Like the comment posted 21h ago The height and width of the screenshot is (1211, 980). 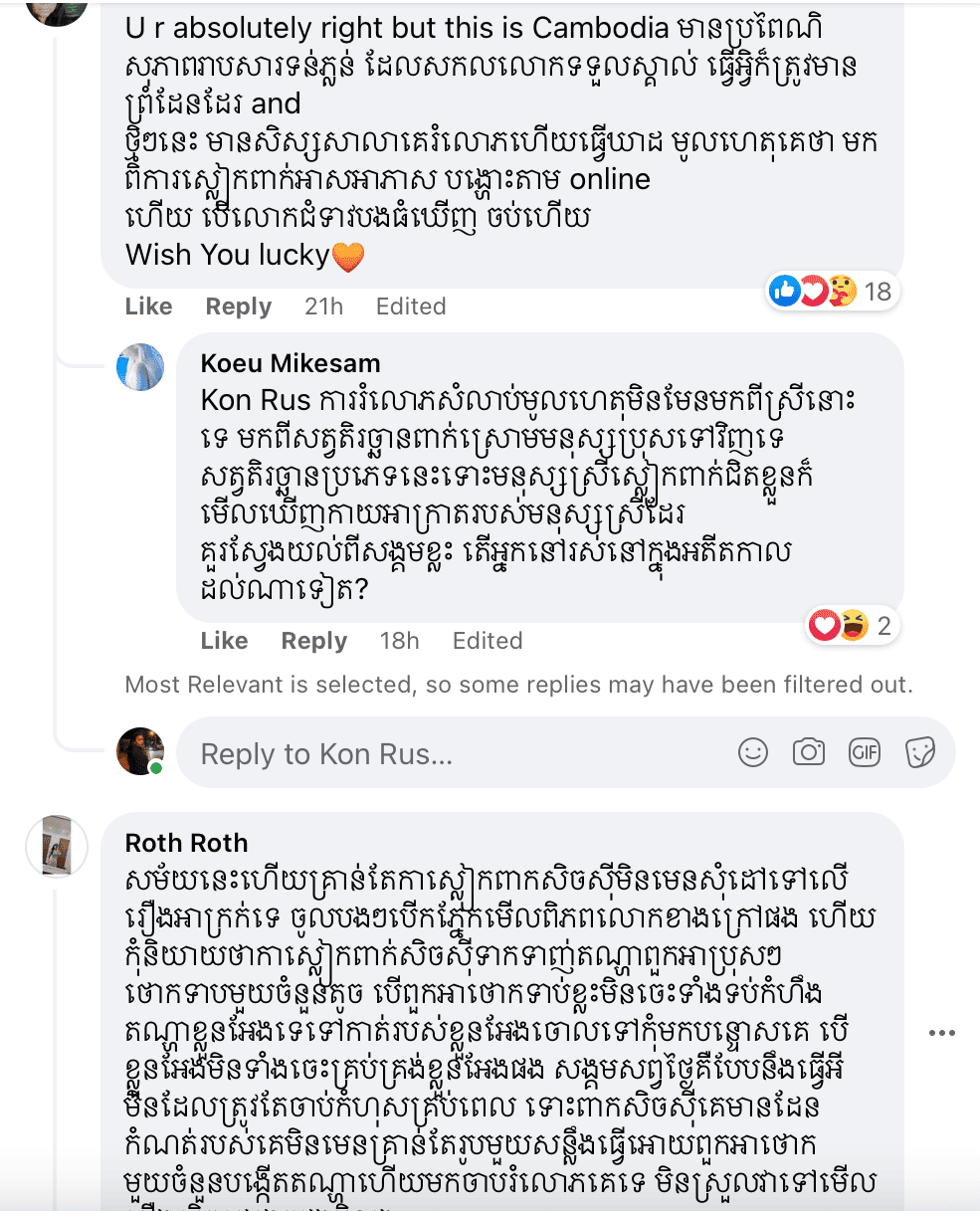(148, 306)
